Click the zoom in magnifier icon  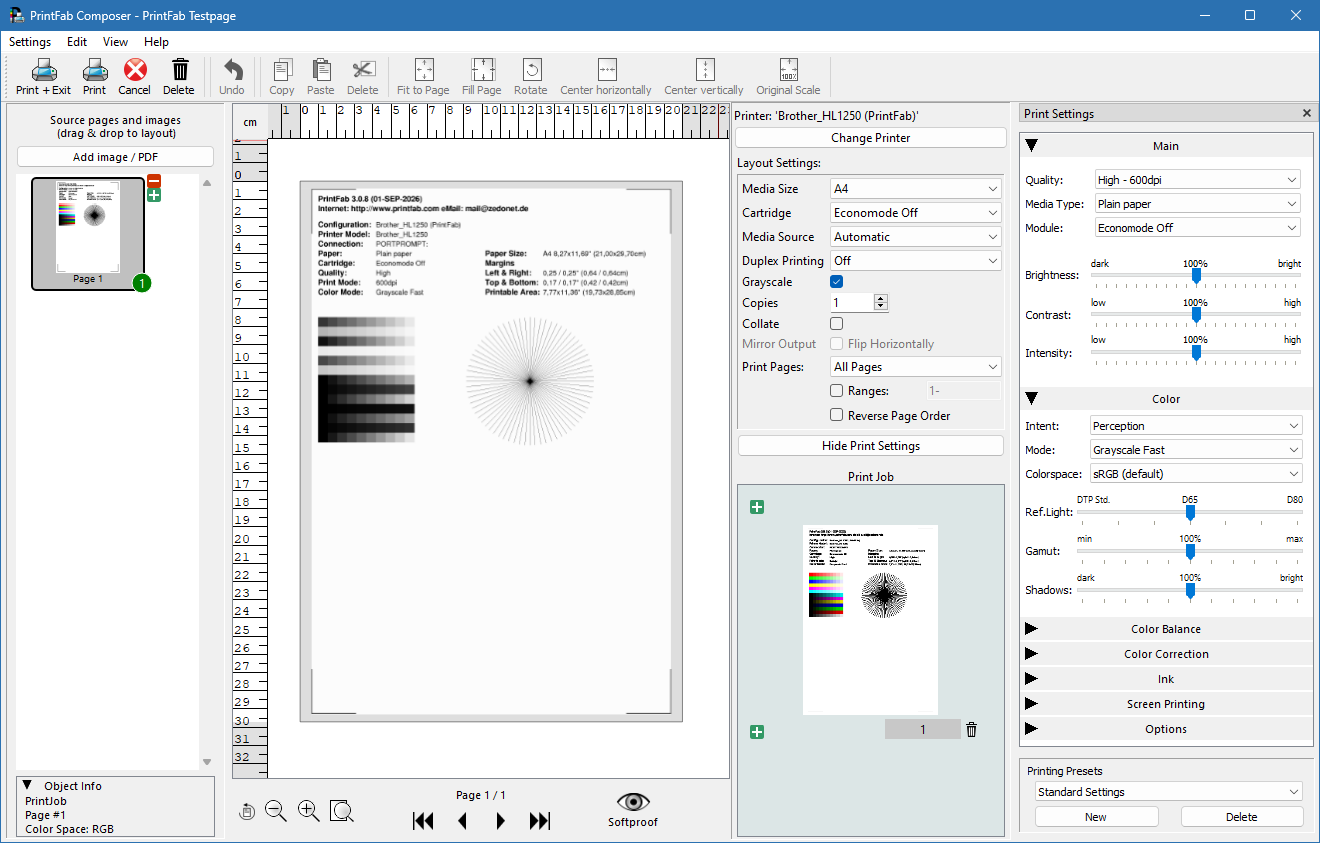coord(309,811)
